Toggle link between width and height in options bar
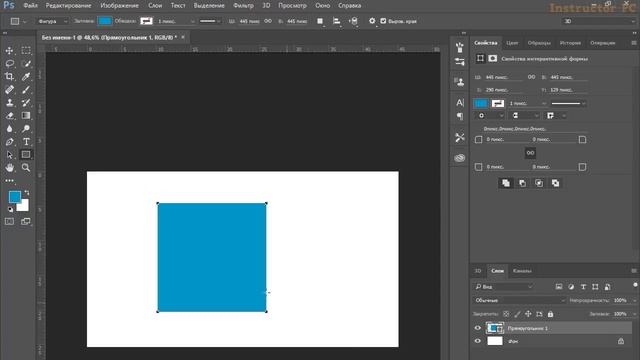The width and height of the screenshot is (640, 360). (x=268, y=21)
